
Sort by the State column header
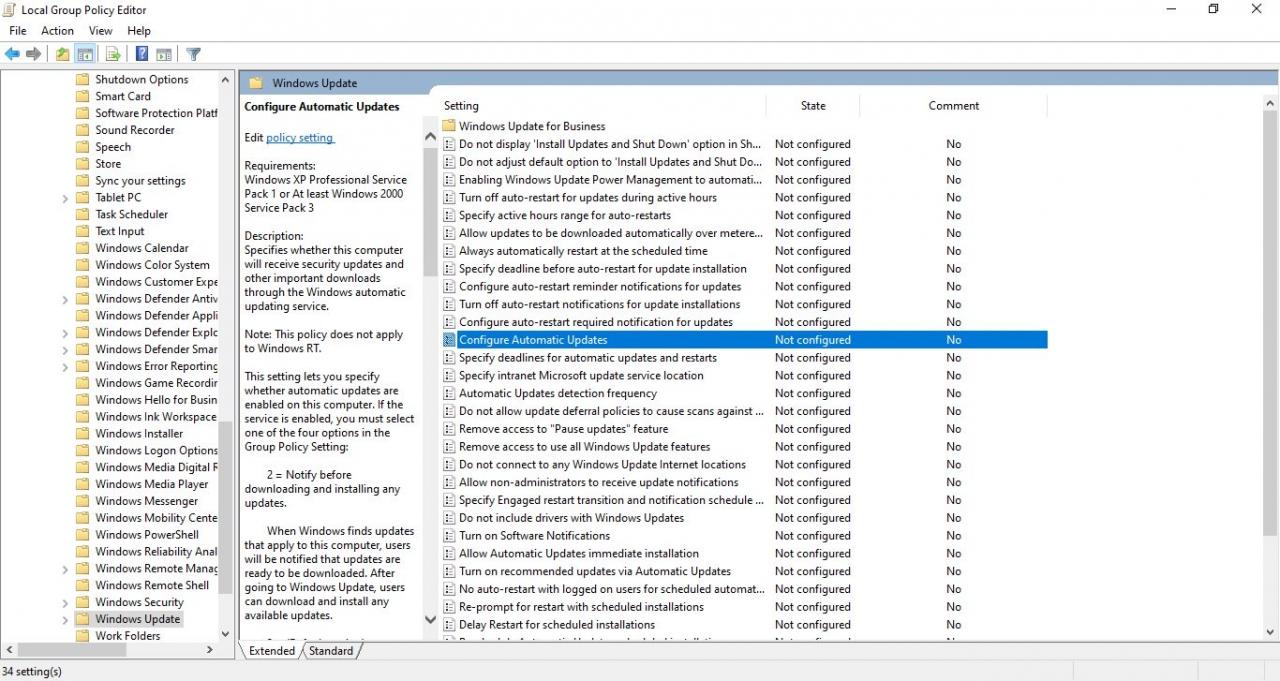click(813, 106)
